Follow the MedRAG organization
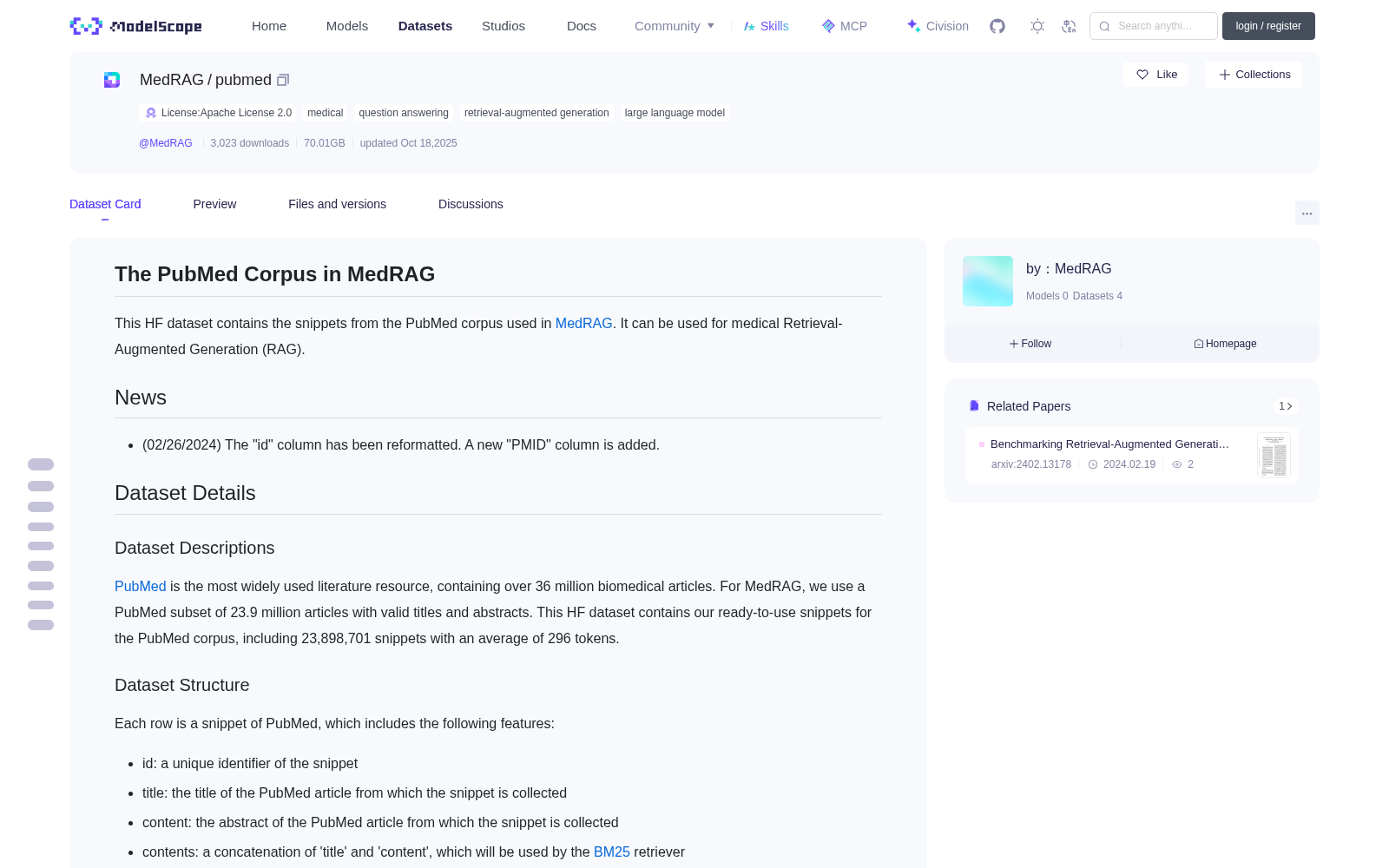 [1030, 344]
